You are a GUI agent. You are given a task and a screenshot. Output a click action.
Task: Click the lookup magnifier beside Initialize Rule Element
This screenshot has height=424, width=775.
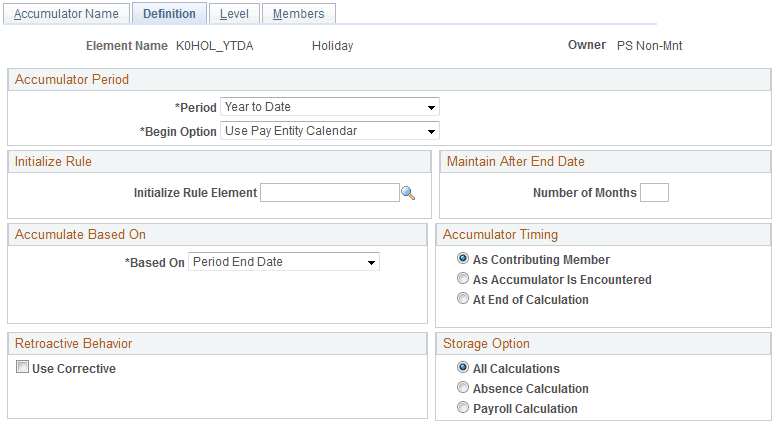tap(408, 193)
